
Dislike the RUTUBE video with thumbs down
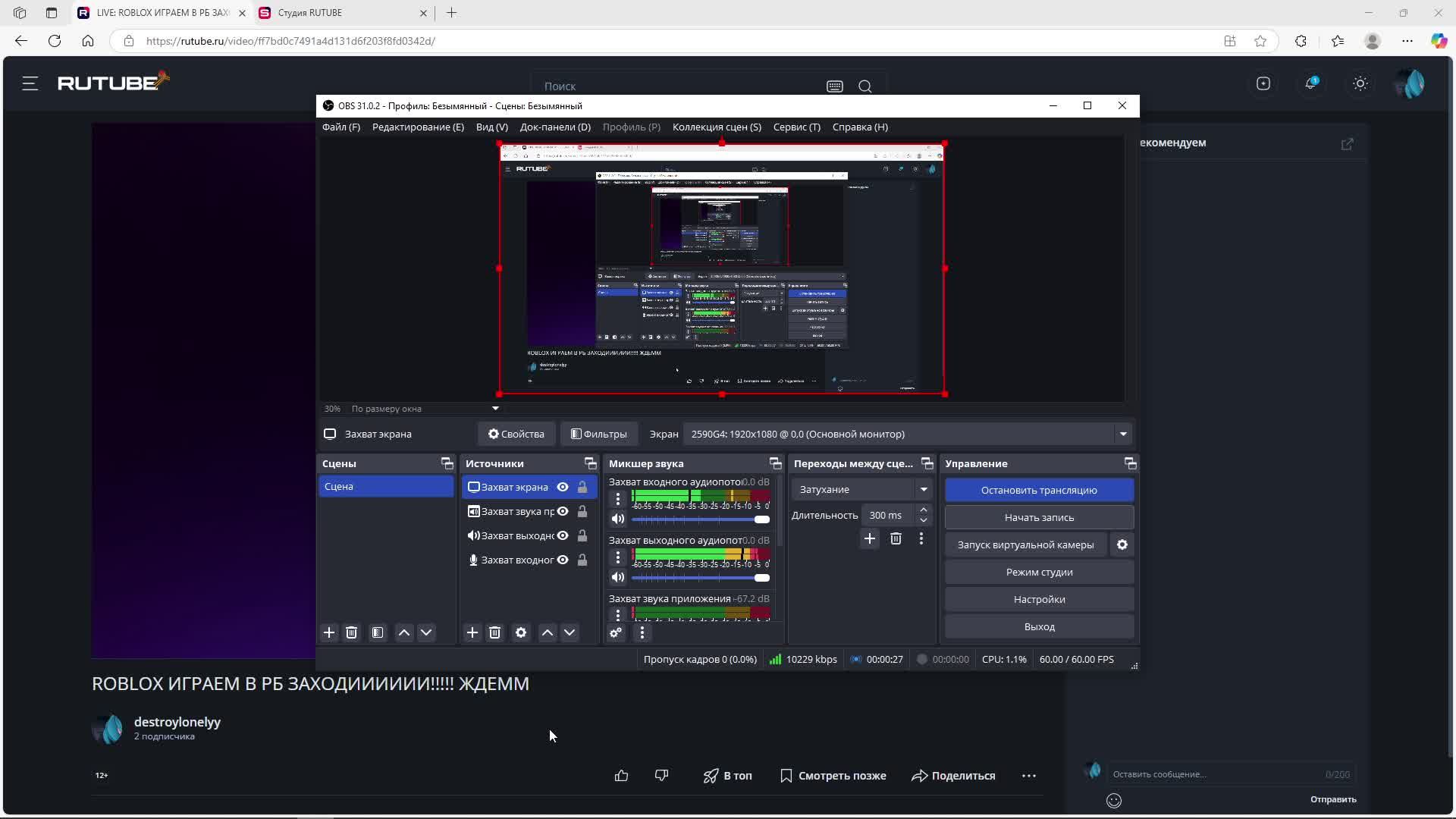[661, 776]
